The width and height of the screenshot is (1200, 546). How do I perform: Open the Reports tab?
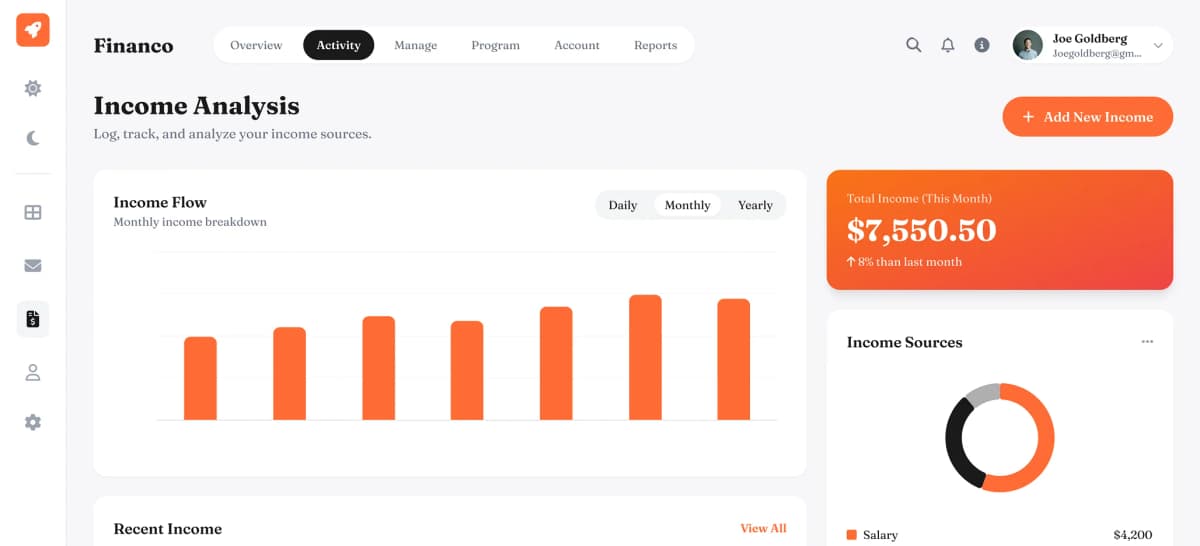[655, 45]
